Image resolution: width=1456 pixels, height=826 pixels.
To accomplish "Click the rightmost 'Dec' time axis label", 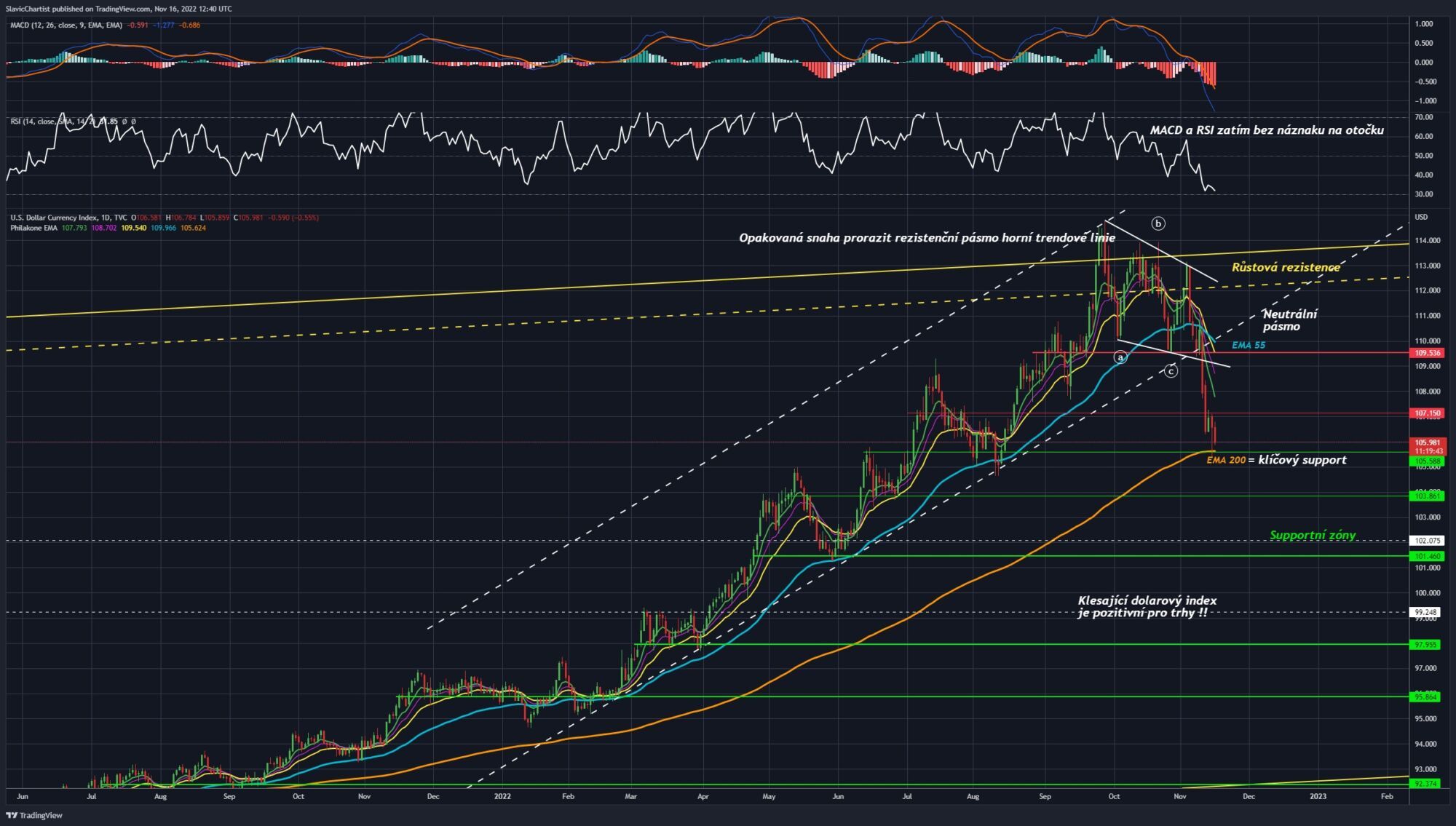I will point(1249,797).
